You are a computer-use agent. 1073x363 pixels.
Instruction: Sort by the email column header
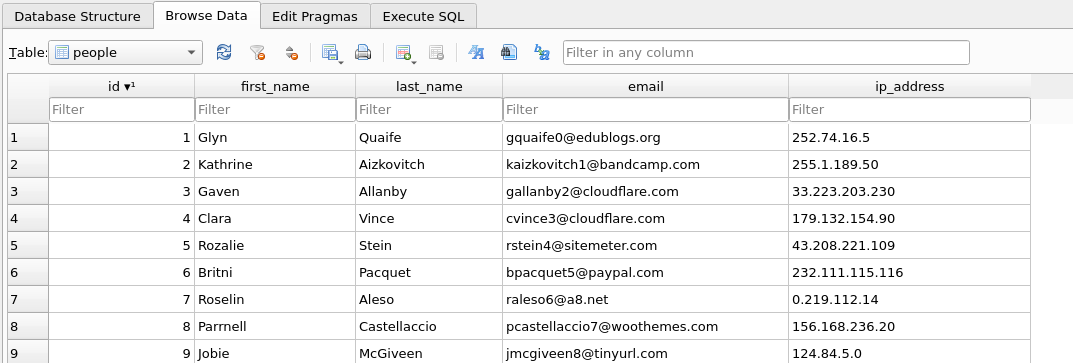pyautogui.click(x=646, y=86)
